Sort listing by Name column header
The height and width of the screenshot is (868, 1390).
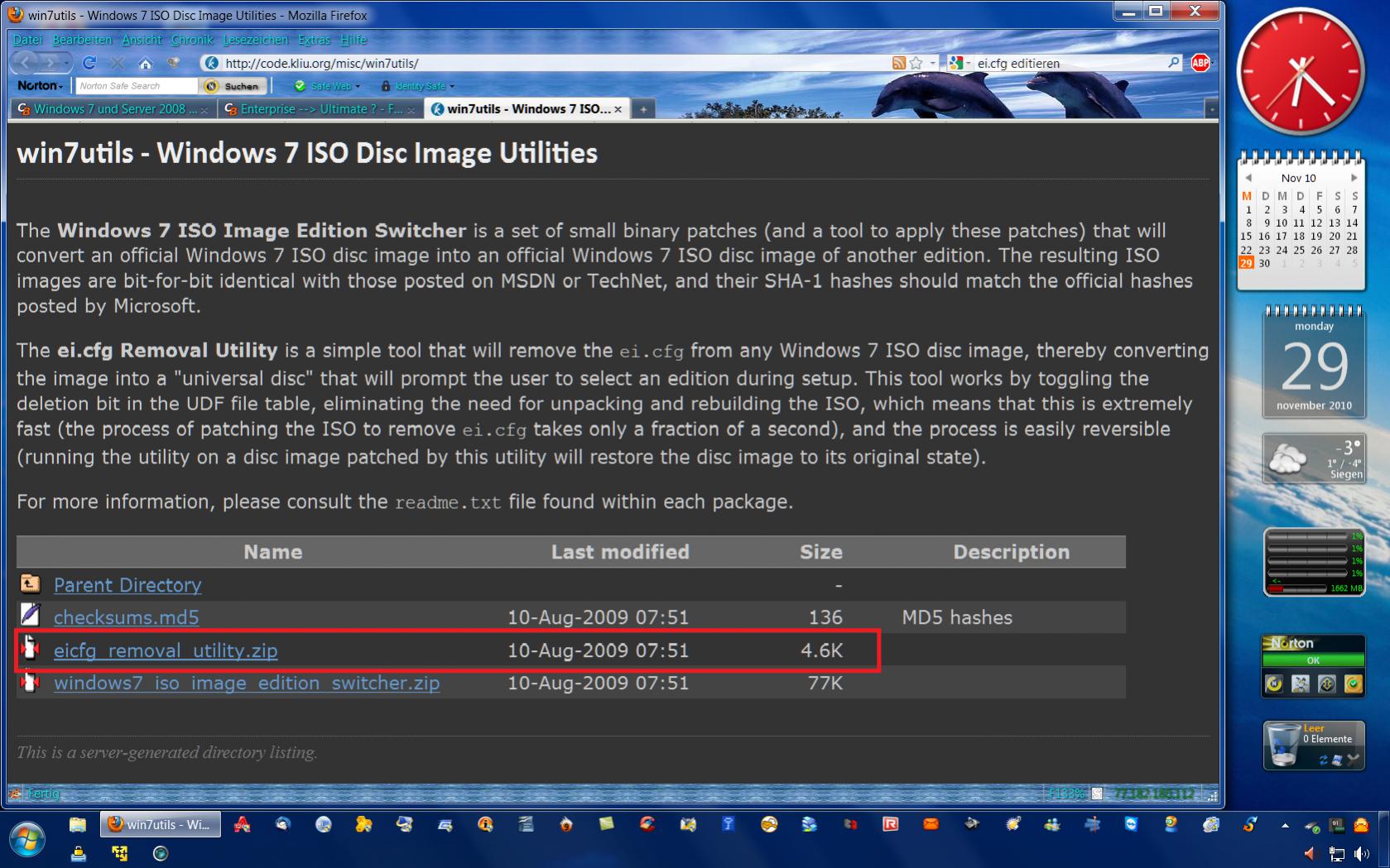click(272, 552)
